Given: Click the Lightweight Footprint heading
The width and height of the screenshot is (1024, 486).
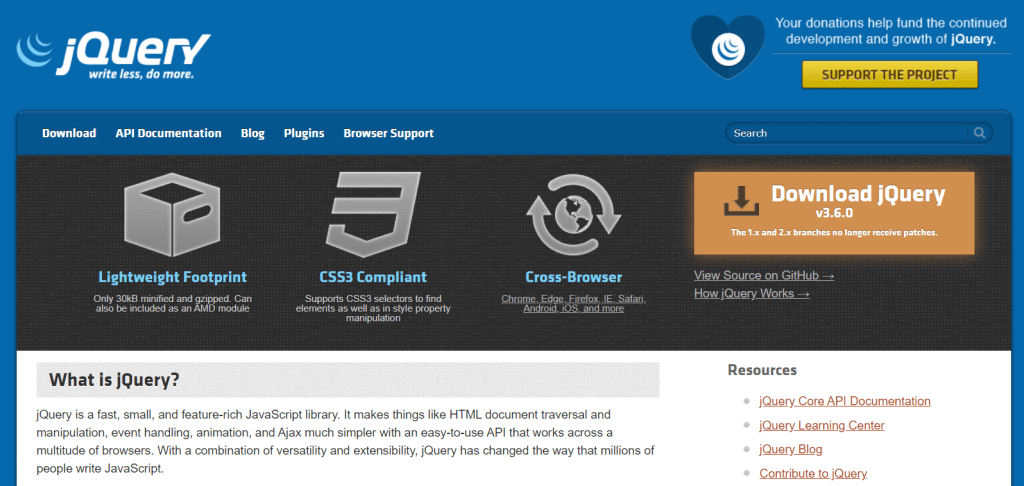Looking at the screenshot, I should (x=172, y=277).
